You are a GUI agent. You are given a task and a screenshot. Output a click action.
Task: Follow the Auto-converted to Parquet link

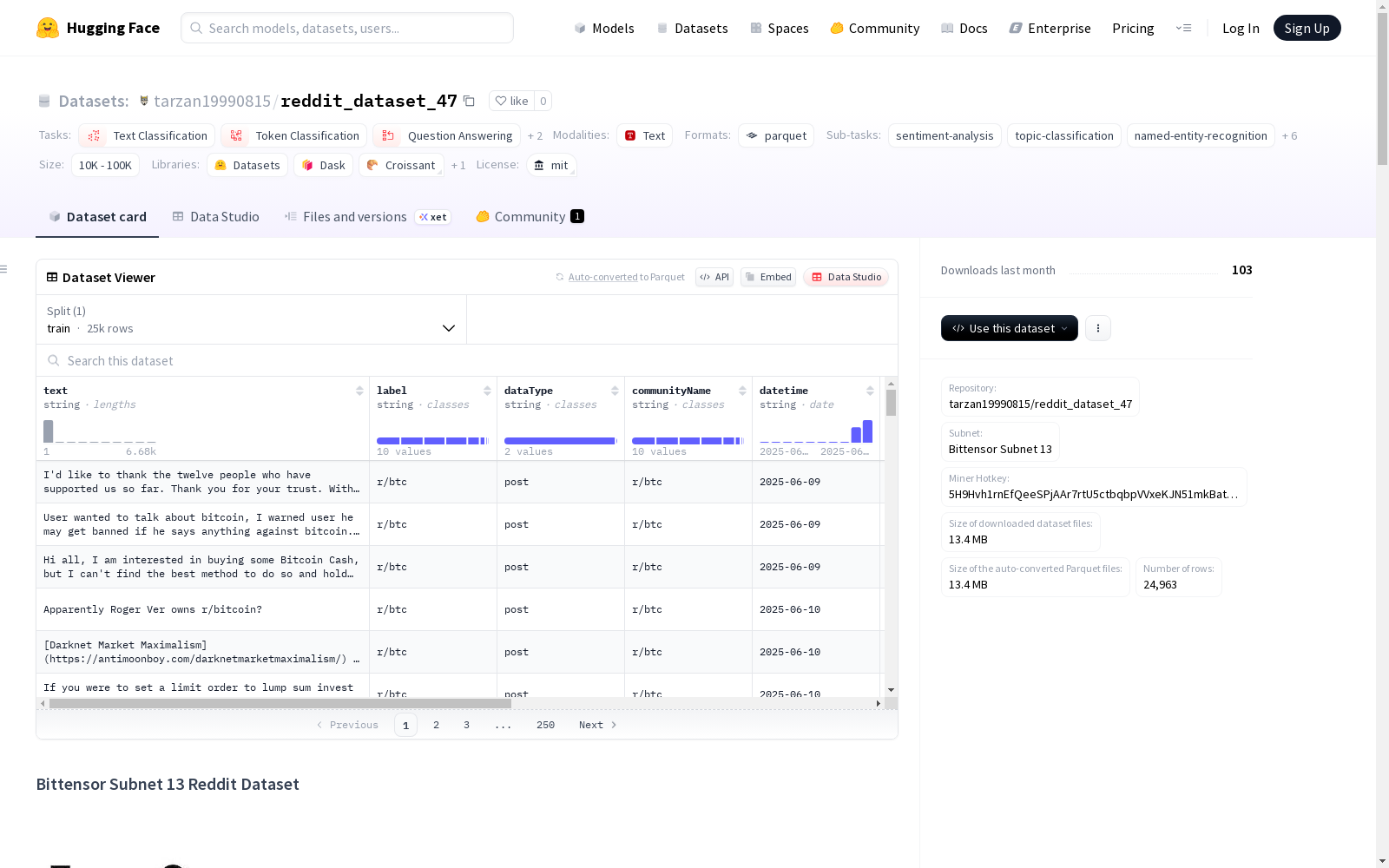[x=620, y=277]
